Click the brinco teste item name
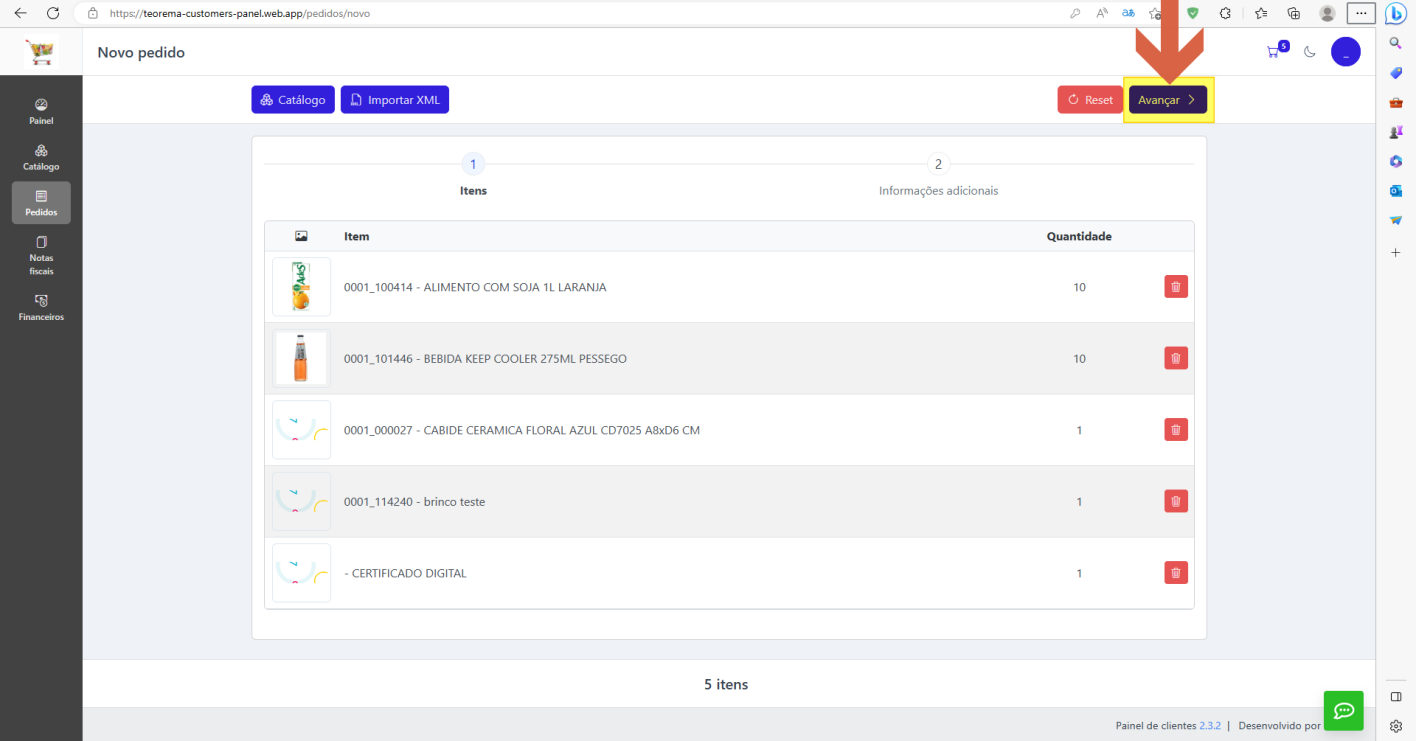Viewport: 1416px width, 741px height. pos(414,502)
